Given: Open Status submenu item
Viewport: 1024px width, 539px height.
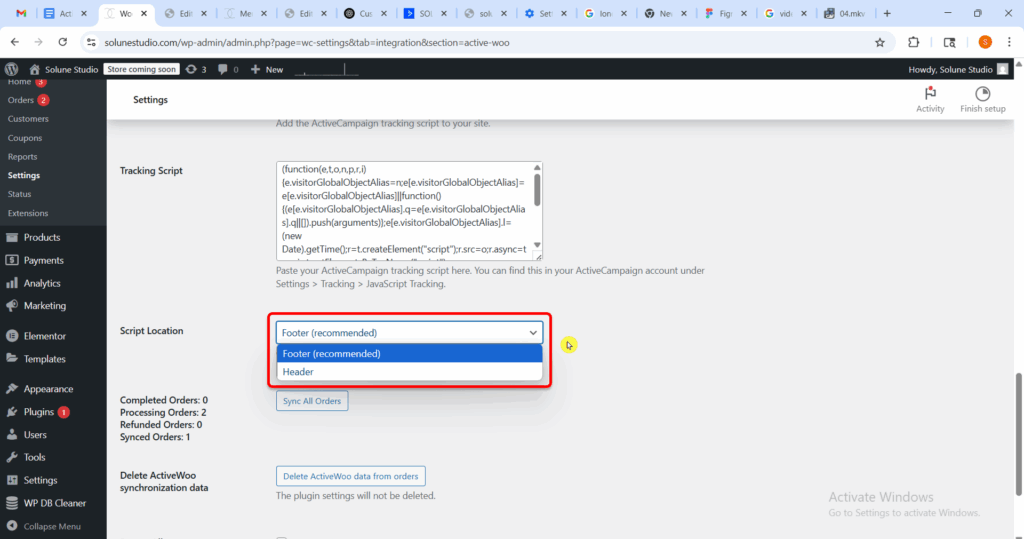Looking at the screenshot, I should 19,194.
